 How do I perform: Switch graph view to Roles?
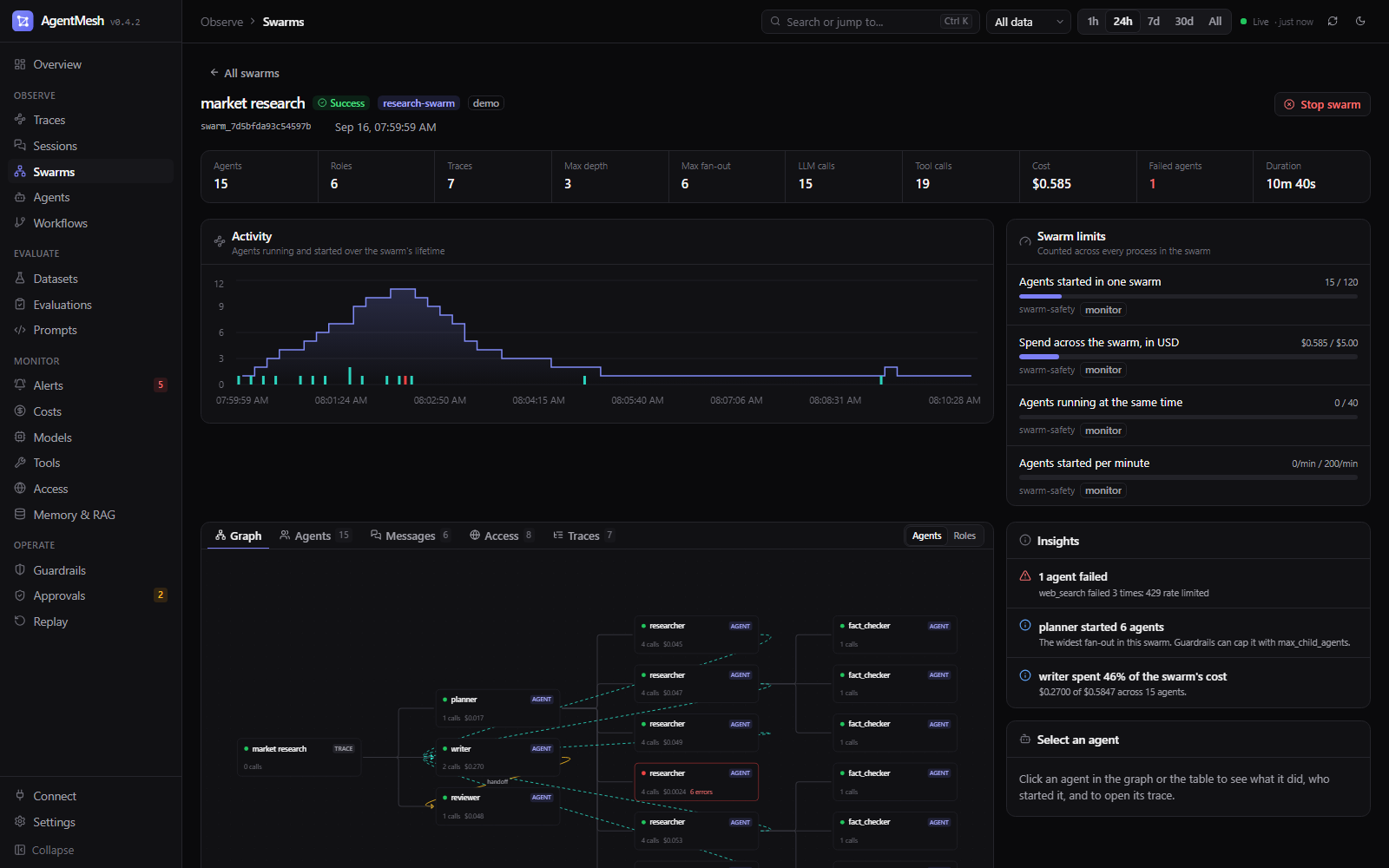click(964, 536)
